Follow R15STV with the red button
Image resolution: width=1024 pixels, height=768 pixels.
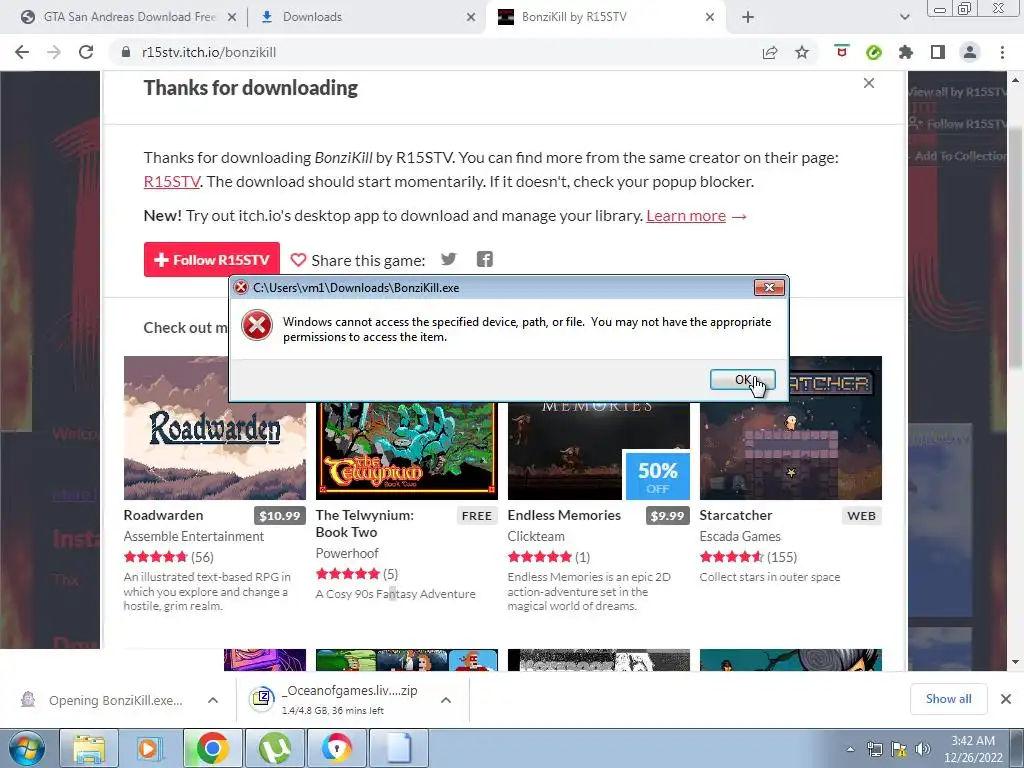click(x=212, y=260)
